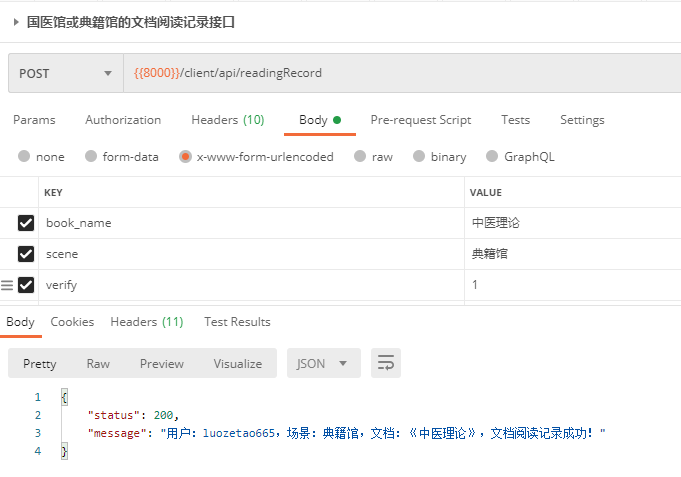This screenshot has height=477, width=681.
Task: Show response in Raw view
Action: 98,363
